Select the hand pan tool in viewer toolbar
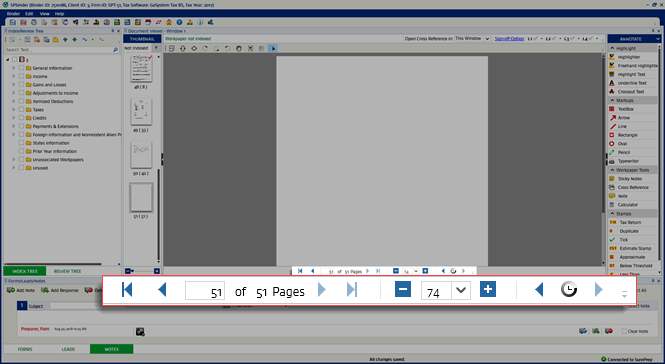 tap(239, 48)
